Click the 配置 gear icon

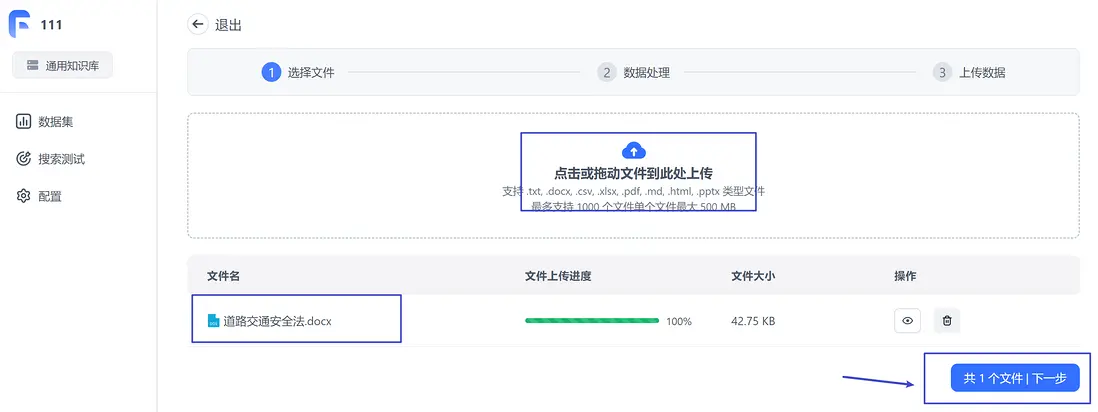pyautogui.click(x=24, y=196)
